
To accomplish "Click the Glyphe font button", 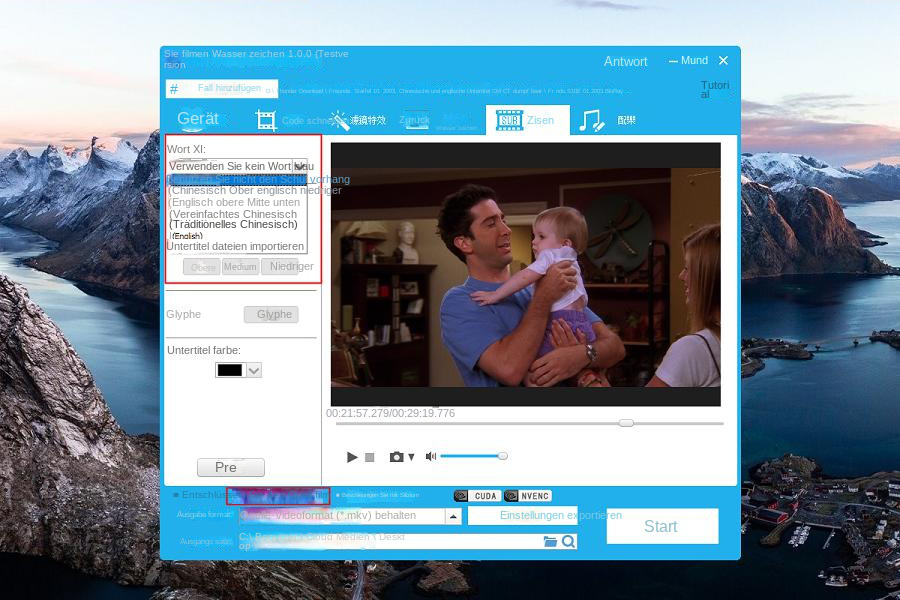I will (x=271, y=315).
